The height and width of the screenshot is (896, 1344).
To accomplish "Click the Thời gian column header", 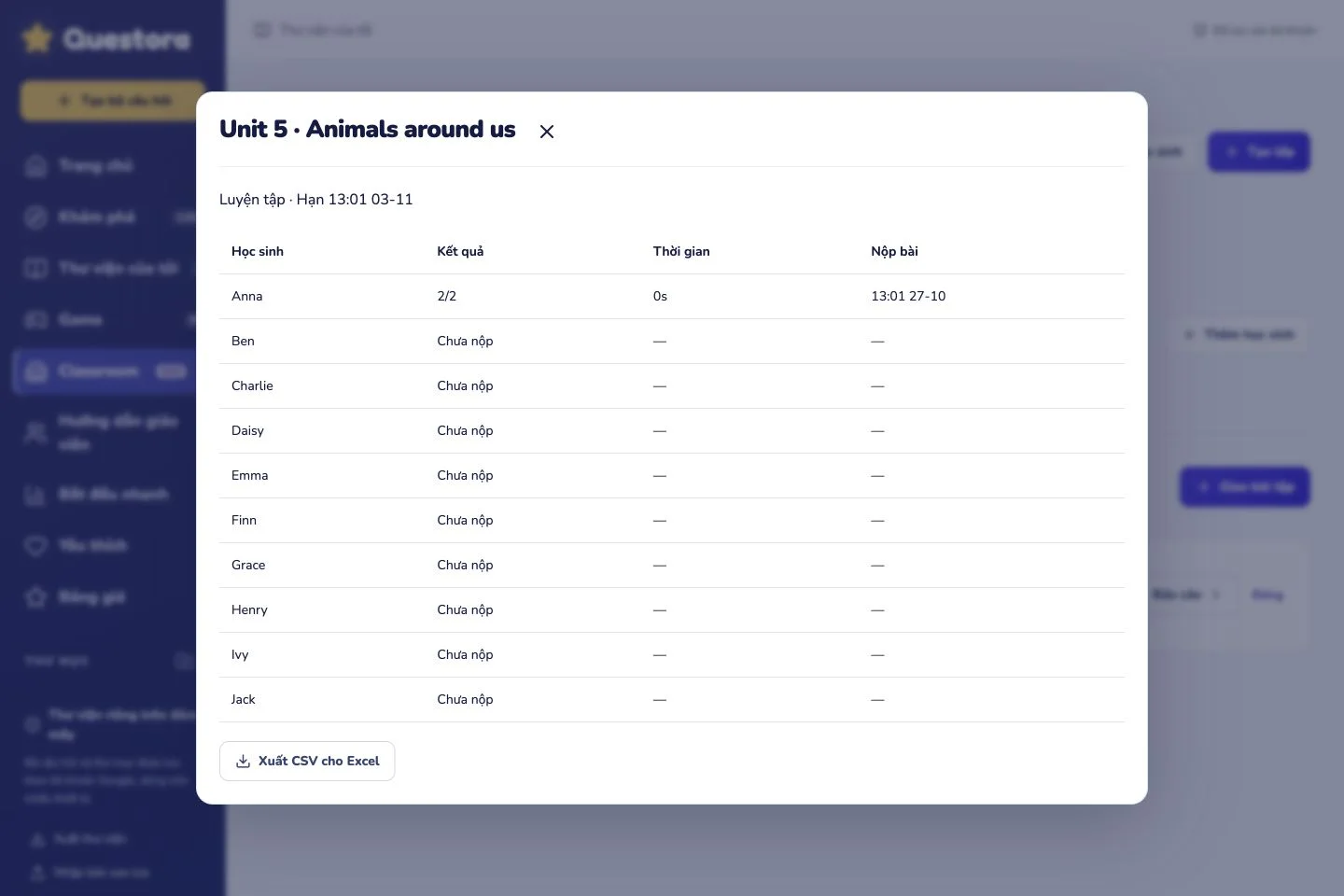I will pos(681,252).
